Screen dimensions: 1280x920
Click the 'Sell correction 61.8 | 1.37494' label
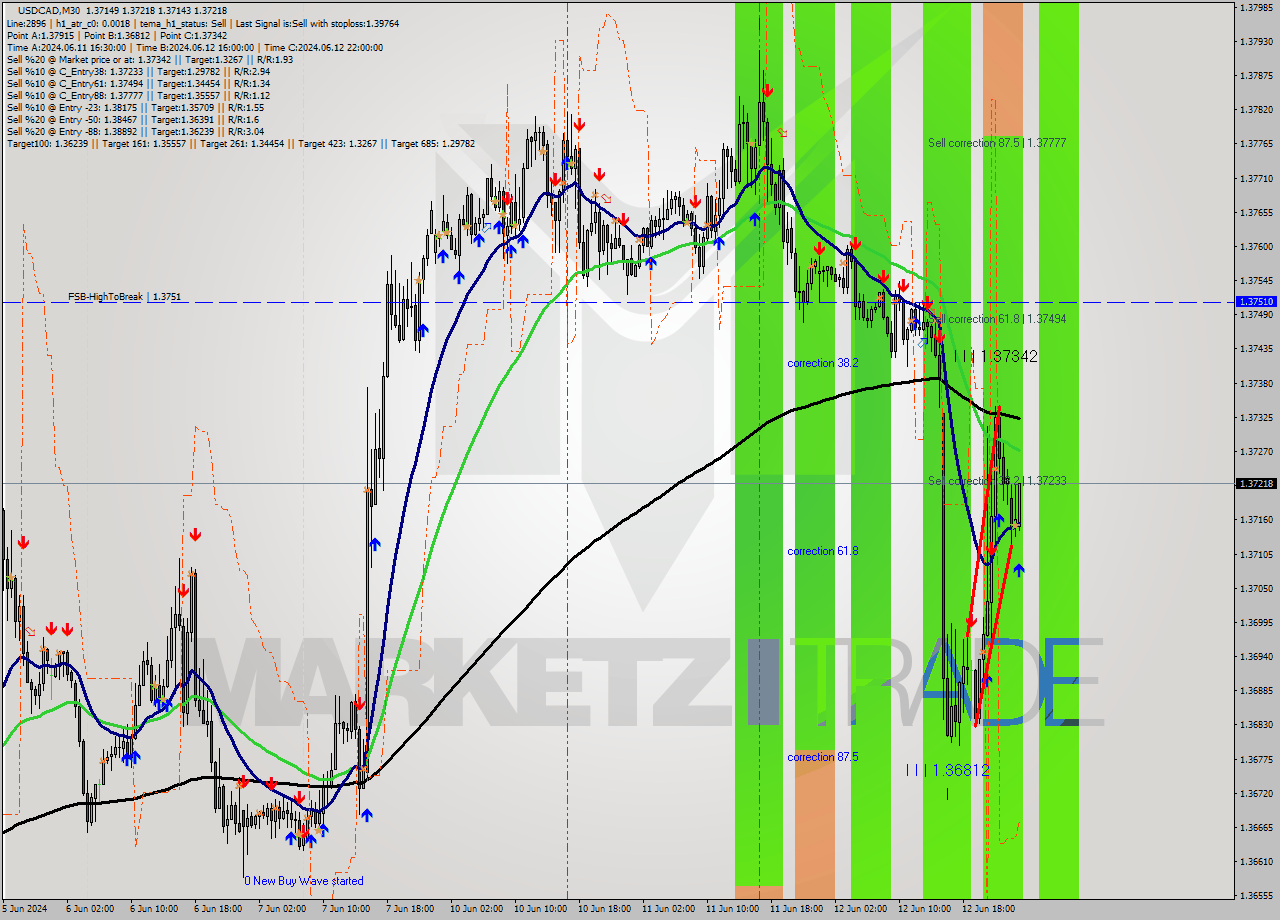click(x=996, y=319)
